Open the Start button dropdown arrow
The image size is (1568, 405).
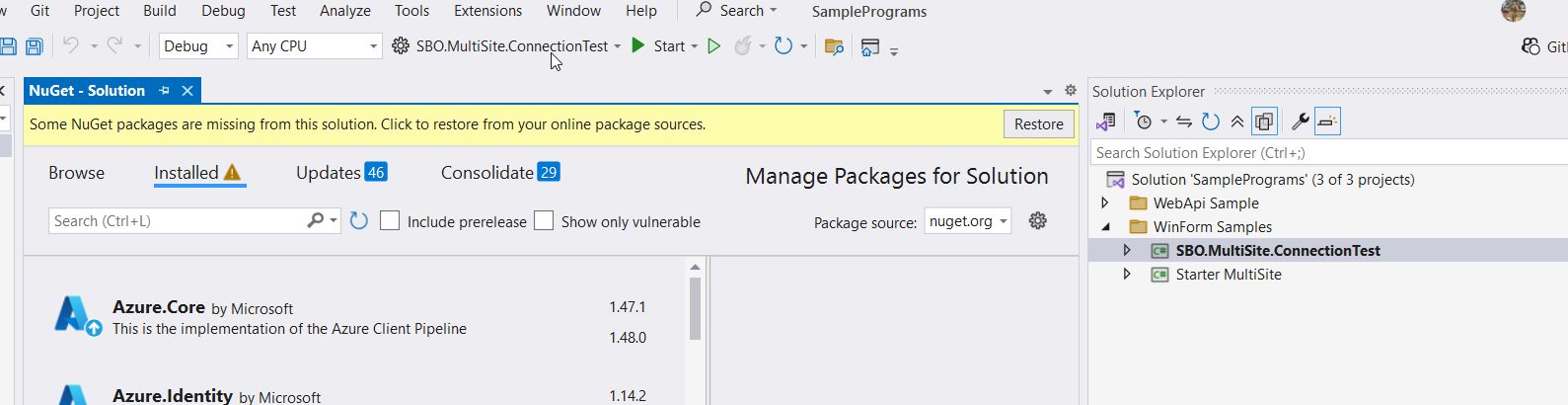(x=695, y=46)
